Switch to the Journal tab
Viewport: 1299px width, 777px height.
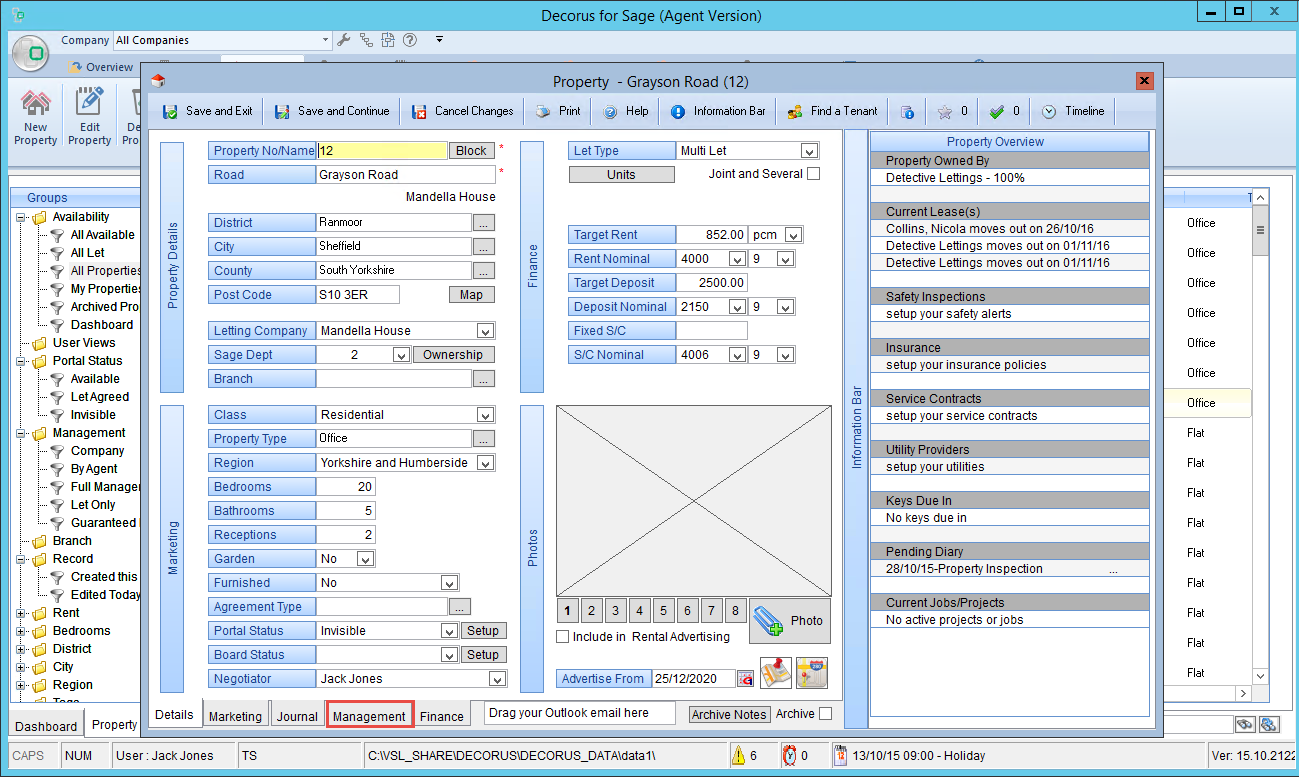297,716
